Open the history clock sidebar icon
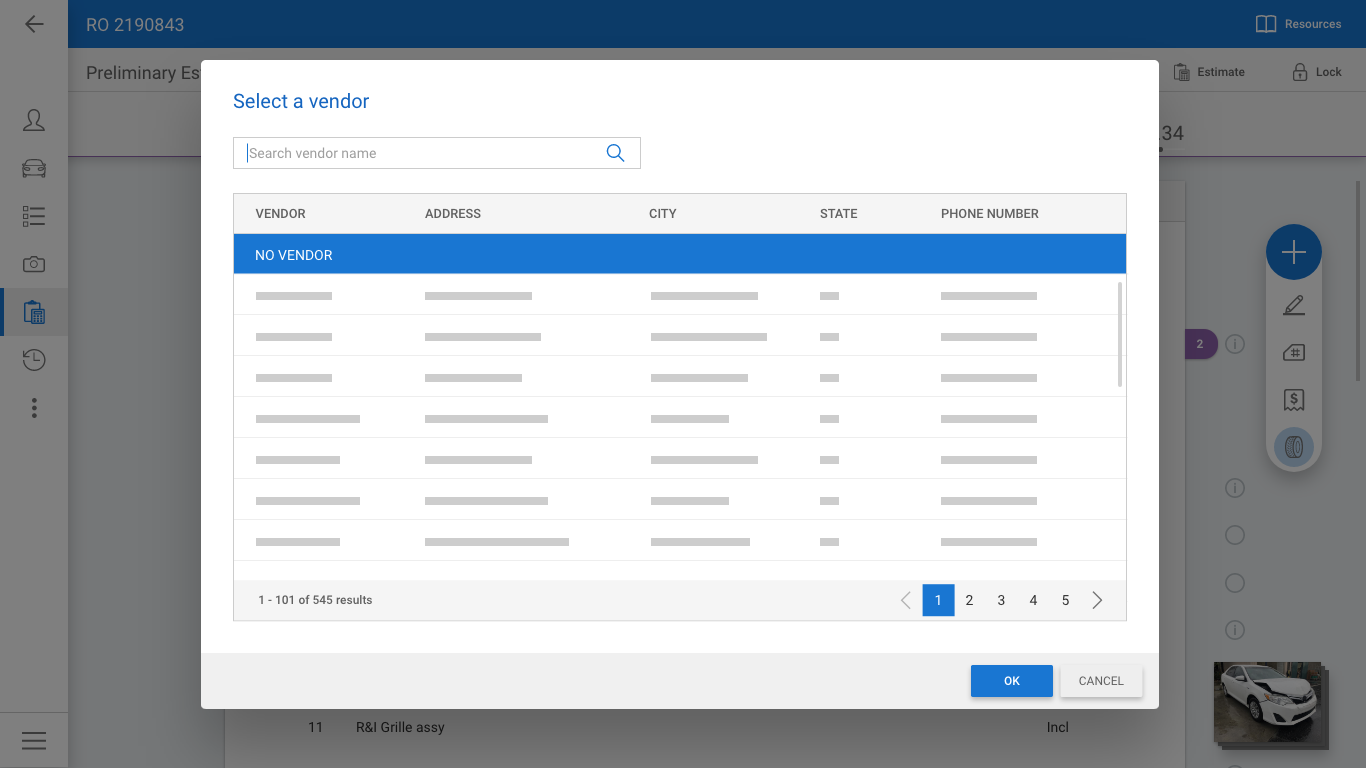Screen dimensions: 1366x768 click(34, 360)
